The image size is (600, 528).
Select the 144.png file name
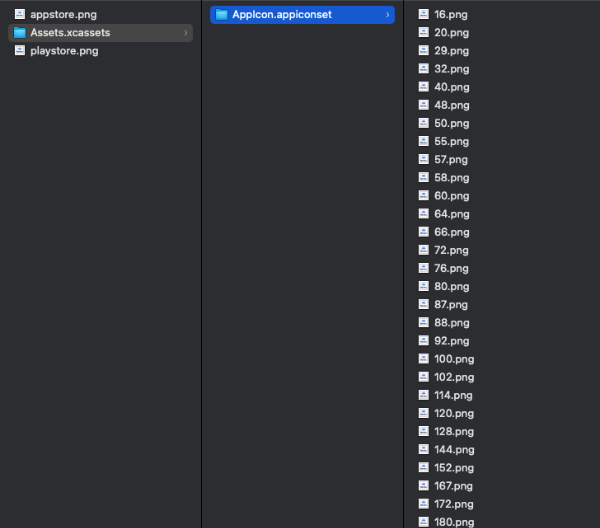coord(454,450)
